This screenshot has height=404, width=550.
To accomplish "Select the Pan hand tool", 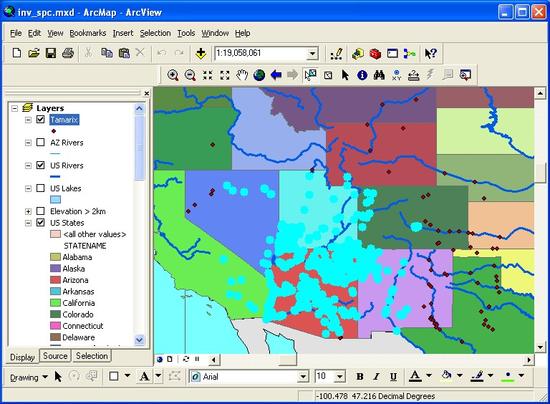I will [x=242, y=75].
